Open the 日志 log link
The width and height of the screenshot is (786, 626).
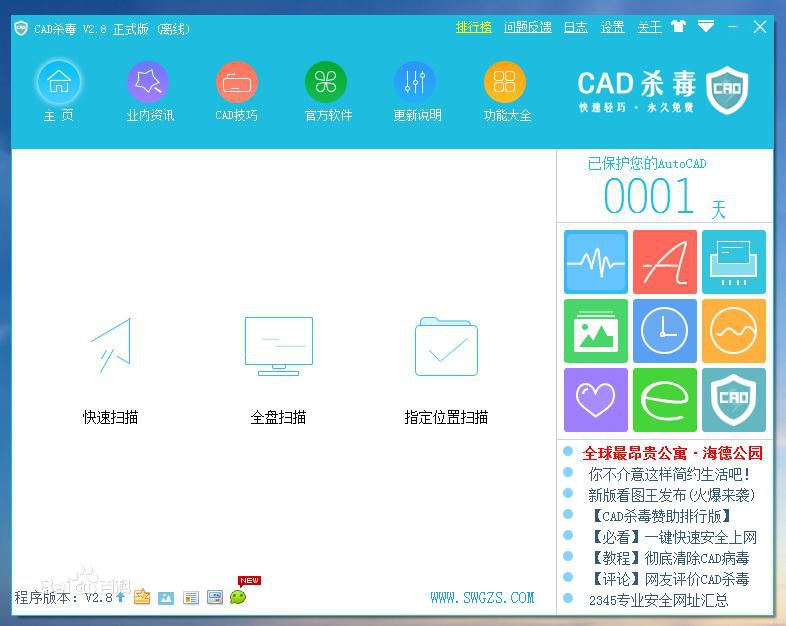pos(575,27)
